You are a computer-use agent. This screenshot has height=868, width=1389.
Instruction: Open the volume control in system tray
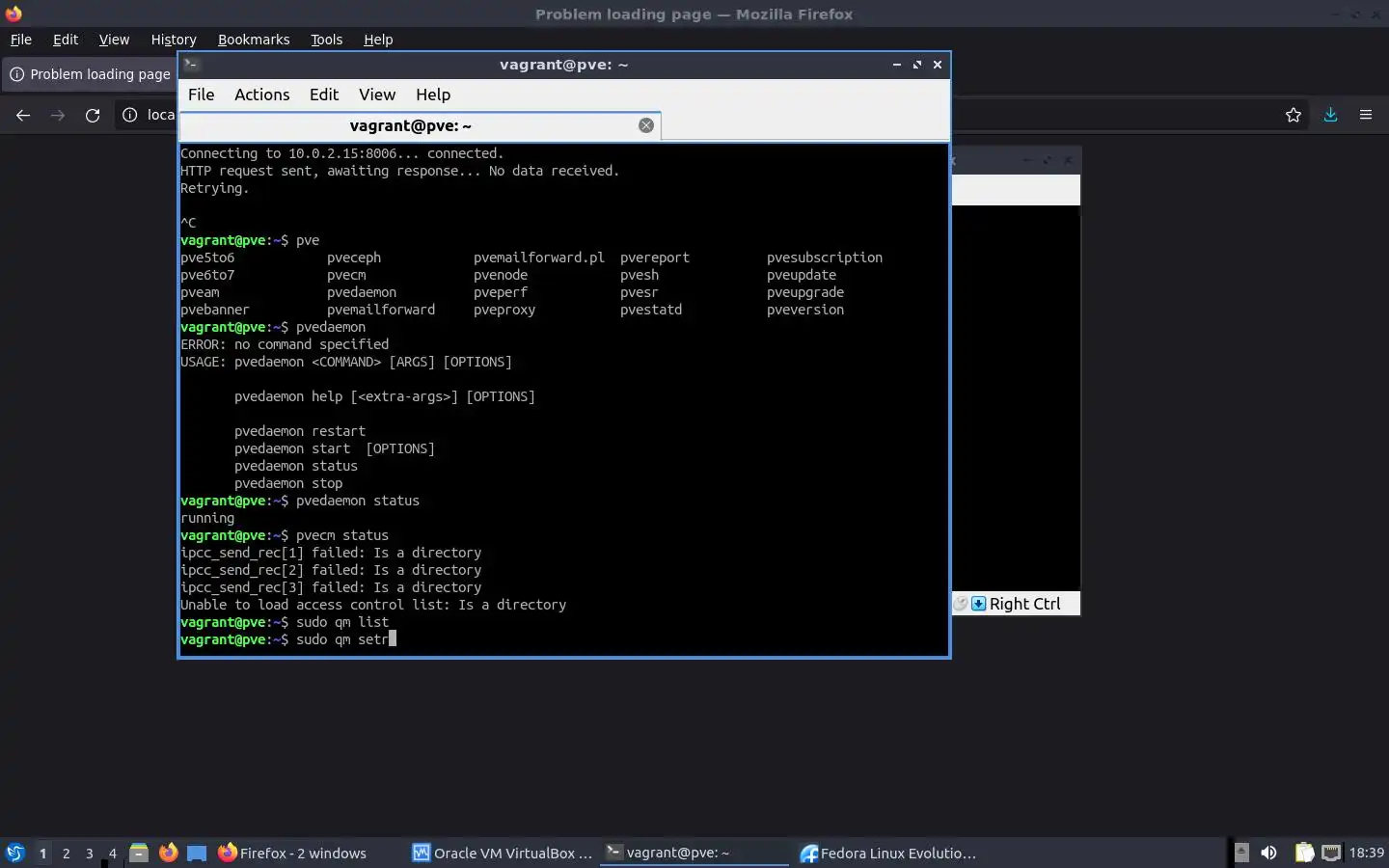click(x=1269, y=853)
